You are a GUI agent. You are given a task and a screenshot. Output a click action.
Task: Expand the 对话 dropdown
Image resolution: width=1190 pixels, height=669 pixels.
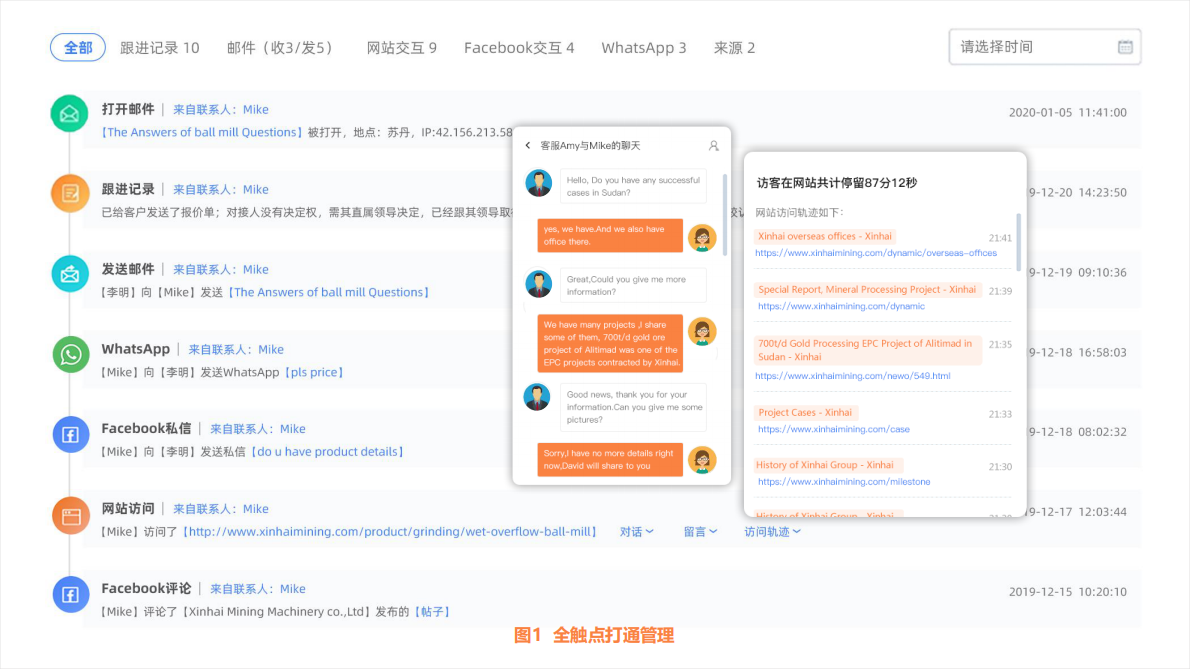coord(637,531)
